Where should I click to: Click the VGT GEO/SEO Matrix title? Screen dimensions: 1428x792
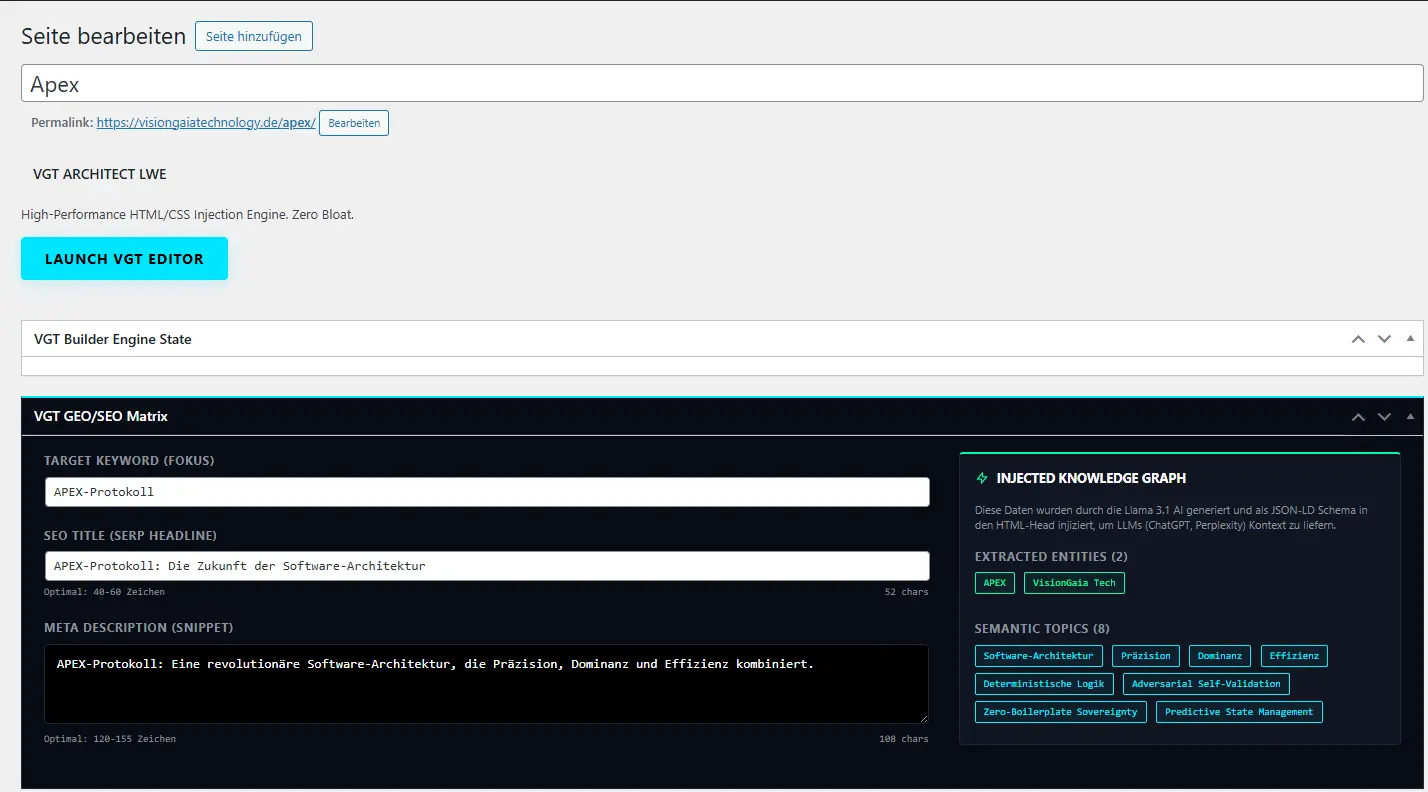pos(101,417)
